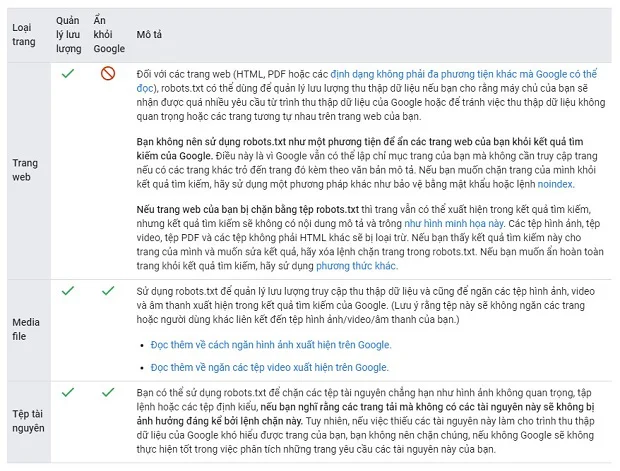Click the 'Ẩn khỏi Google' column header
Image resolution: width=620 pixels, height=471 pixels.
click(108, 34)
